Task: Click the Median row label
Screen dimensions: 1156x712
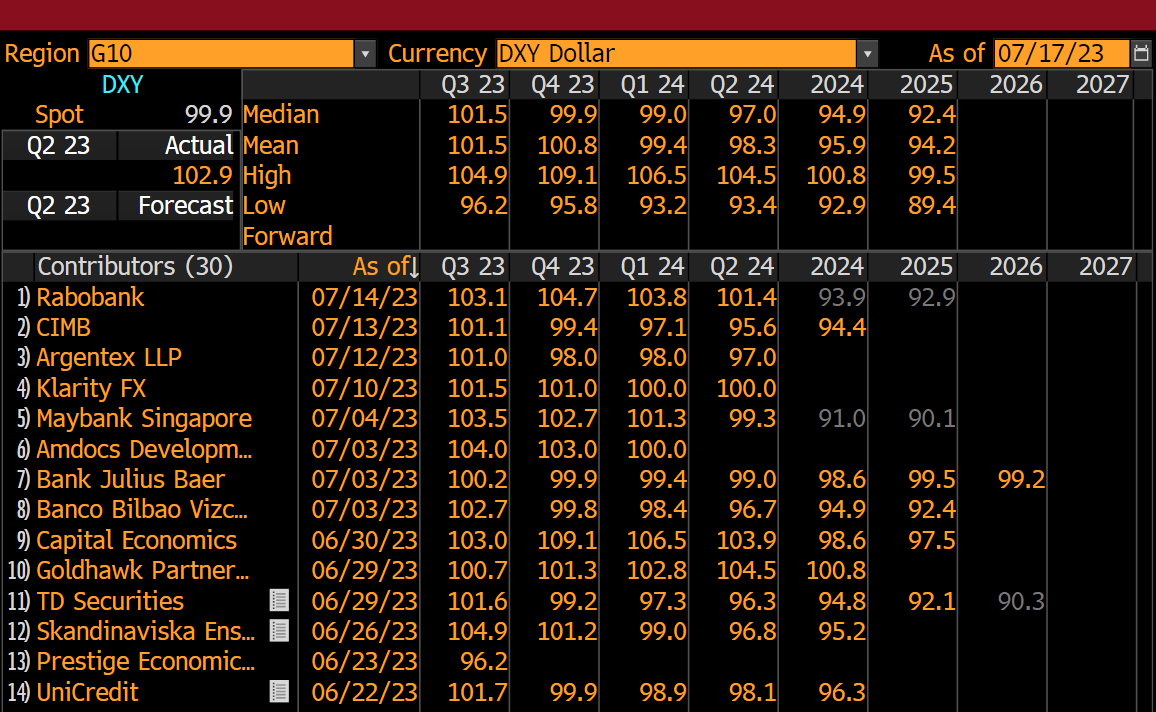Action: click(x=281, y=114)
